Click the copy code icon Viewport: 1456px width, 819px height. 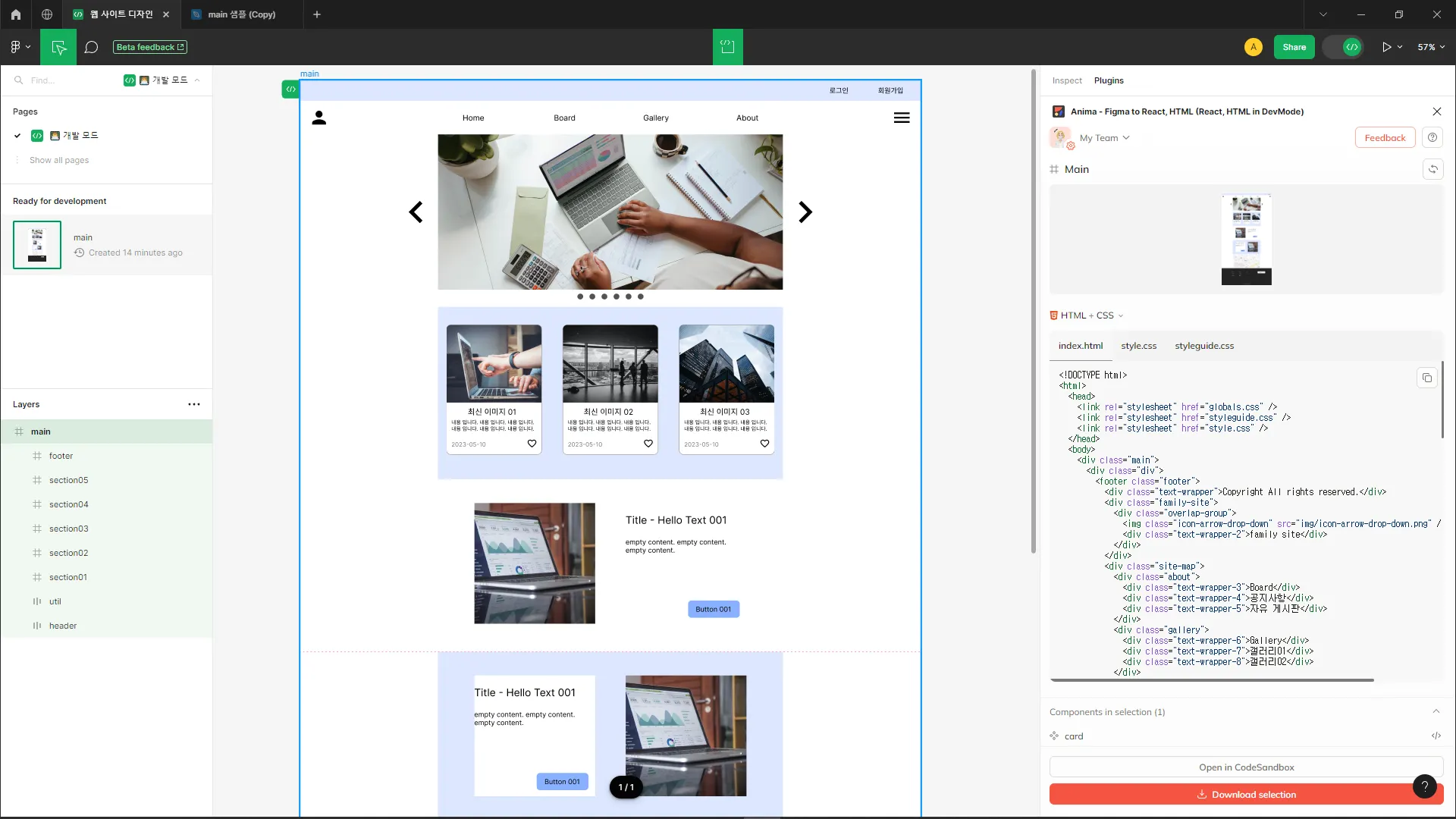click(x=1426, y=378)
